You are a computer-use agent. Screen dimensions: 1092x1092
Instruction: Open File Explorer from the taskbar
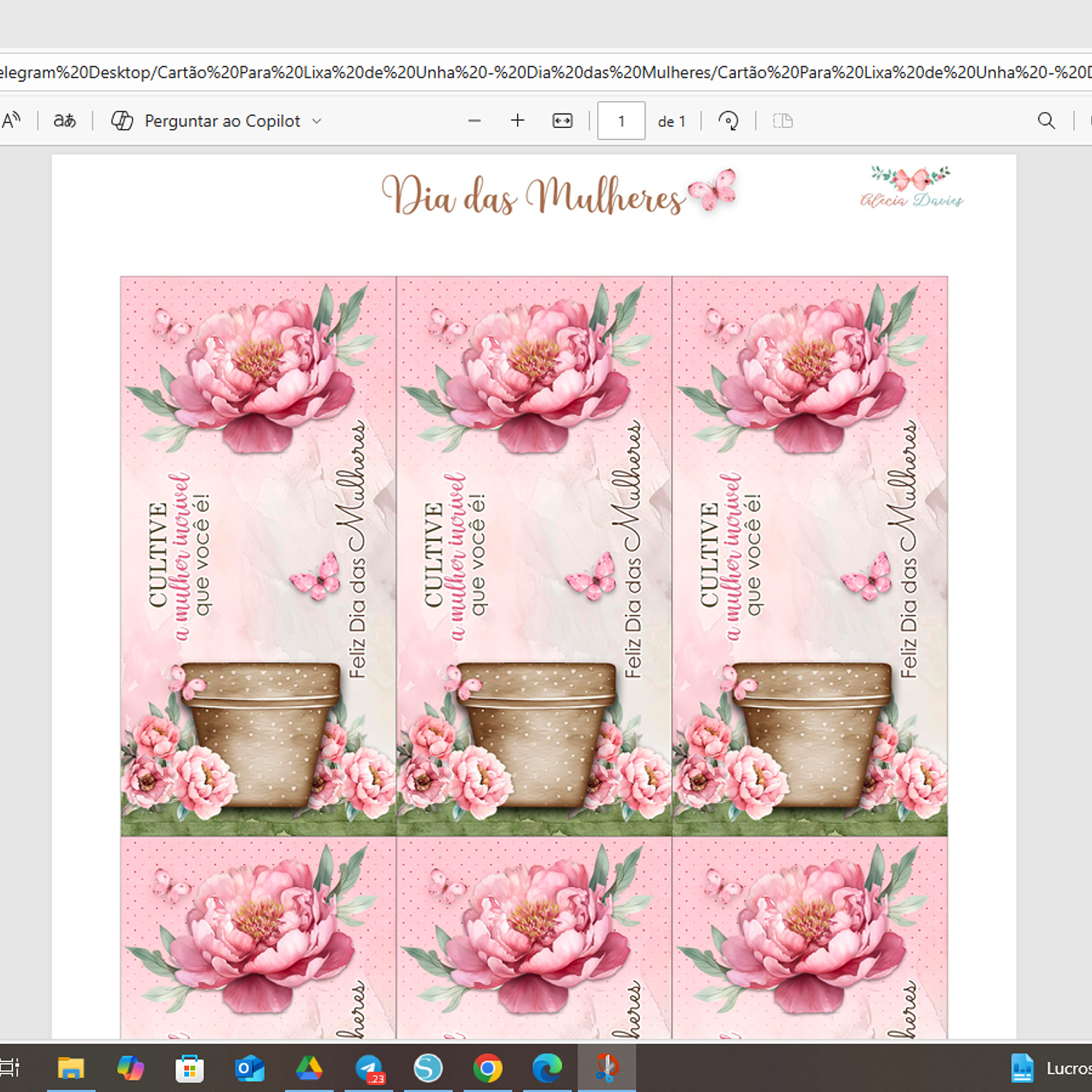[71, 1068]
